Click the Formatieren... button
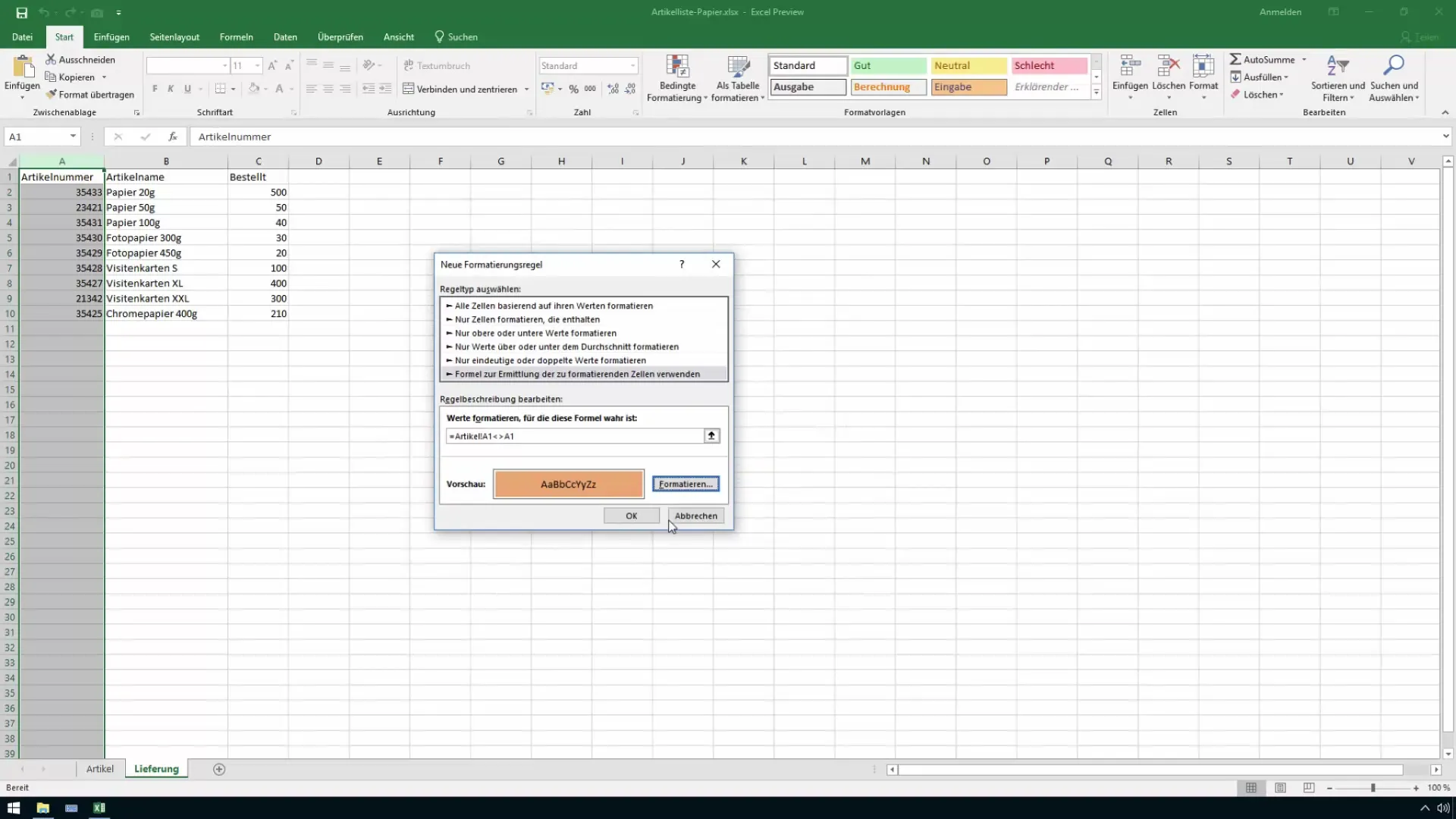 click(686, 484)
